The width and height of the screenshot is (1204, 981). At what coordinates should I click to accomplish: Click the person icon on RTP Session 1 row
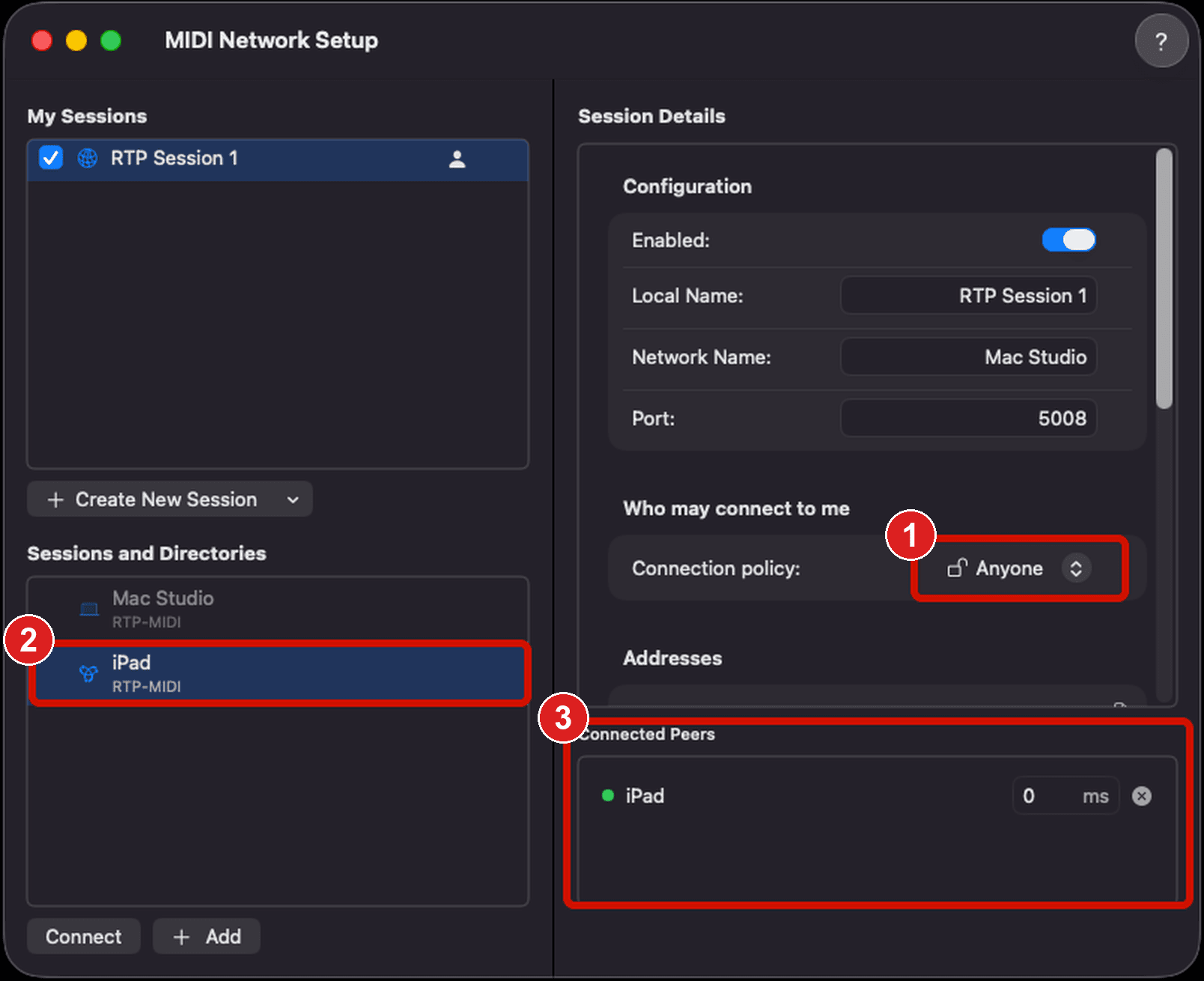tap(457, 159)
